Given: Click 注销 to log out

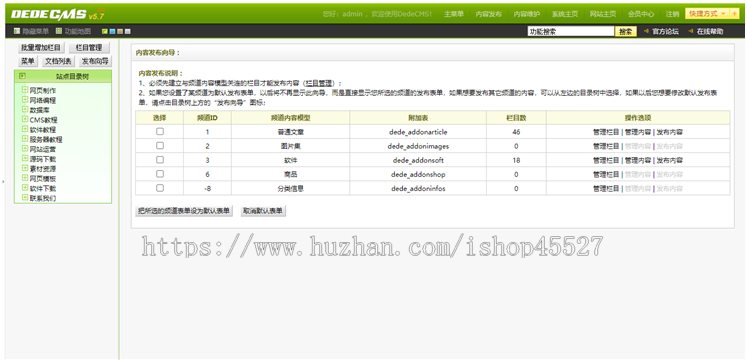Looking at the screenshot, I should coord(672,14).
